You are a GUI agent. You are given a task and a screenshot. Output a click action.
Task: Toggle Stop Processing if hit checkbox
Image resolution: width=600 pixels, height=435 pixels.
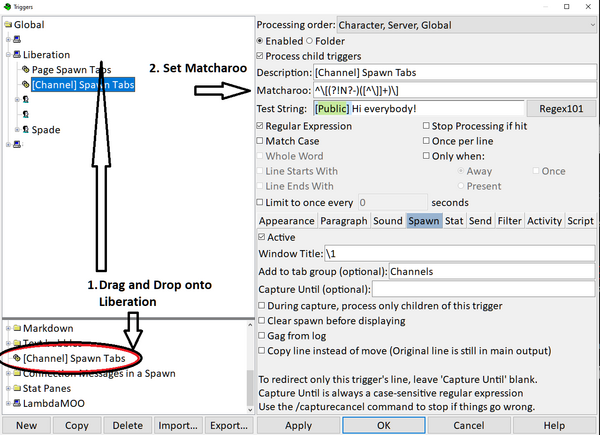pyautogui.click(x=426, y=127)
